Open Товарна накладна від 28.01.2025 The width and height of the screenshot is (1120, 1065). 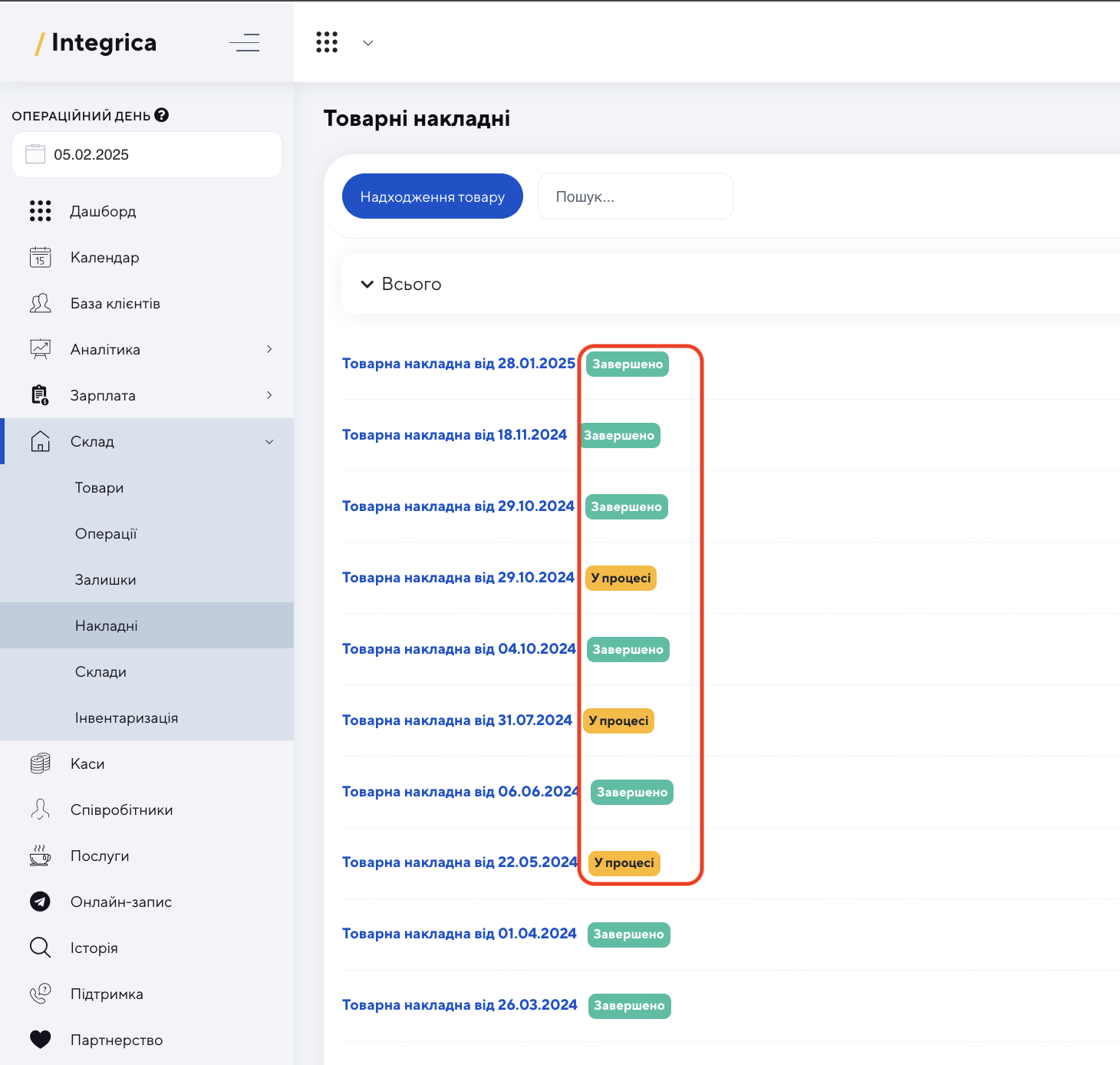[x=459, y=363]
